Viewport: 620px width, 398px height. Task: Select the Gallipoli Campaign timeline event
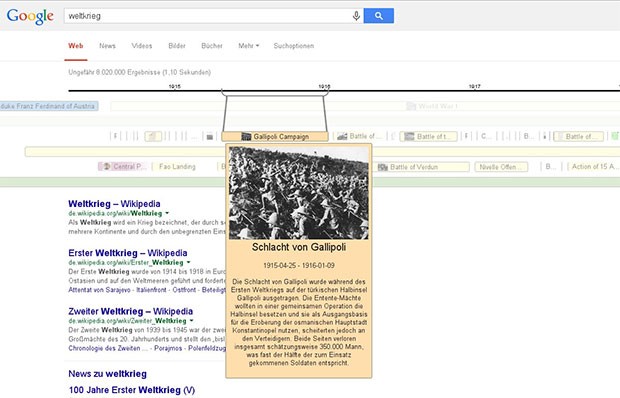pos(274,137)
